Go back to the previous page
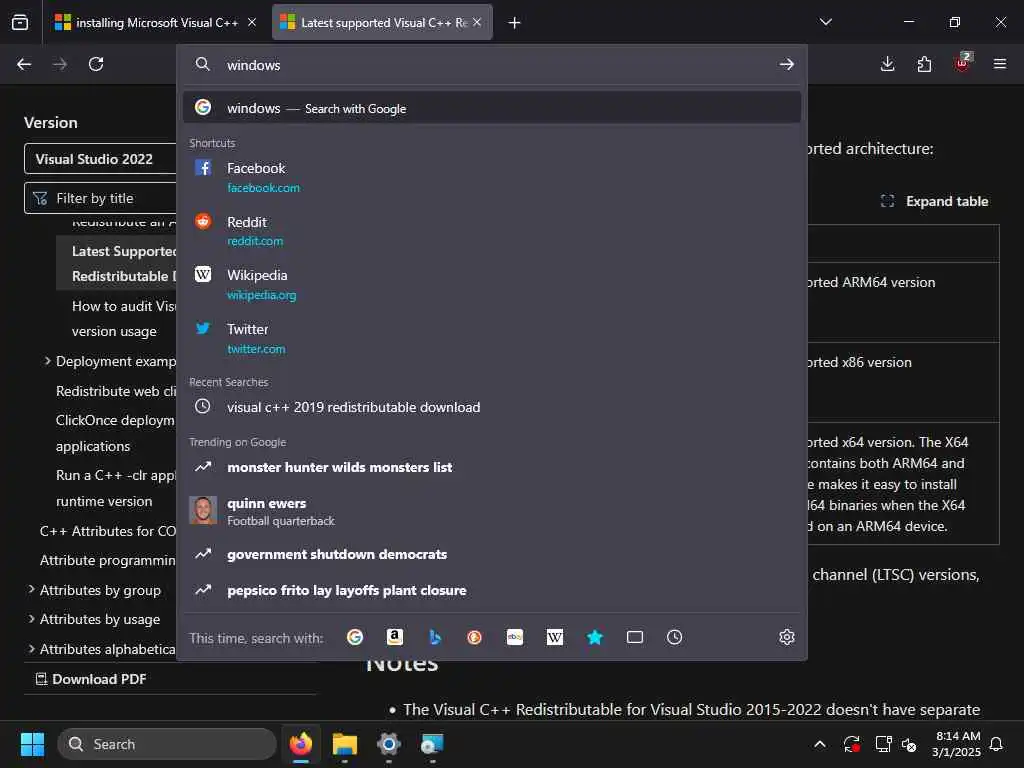1024x768 pixels. point(24,64)
